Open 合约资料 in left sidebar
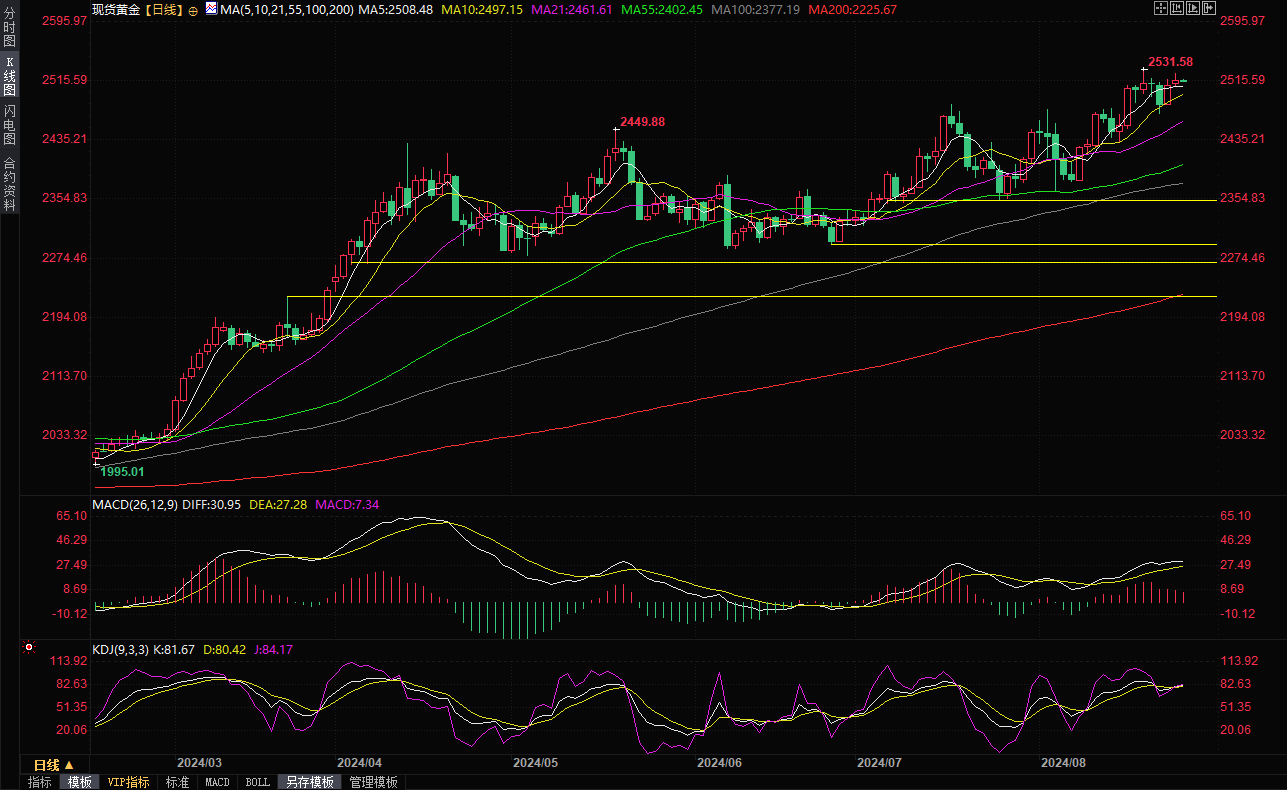The width and height of the screenshot is (1287, 790). (10, 184)
